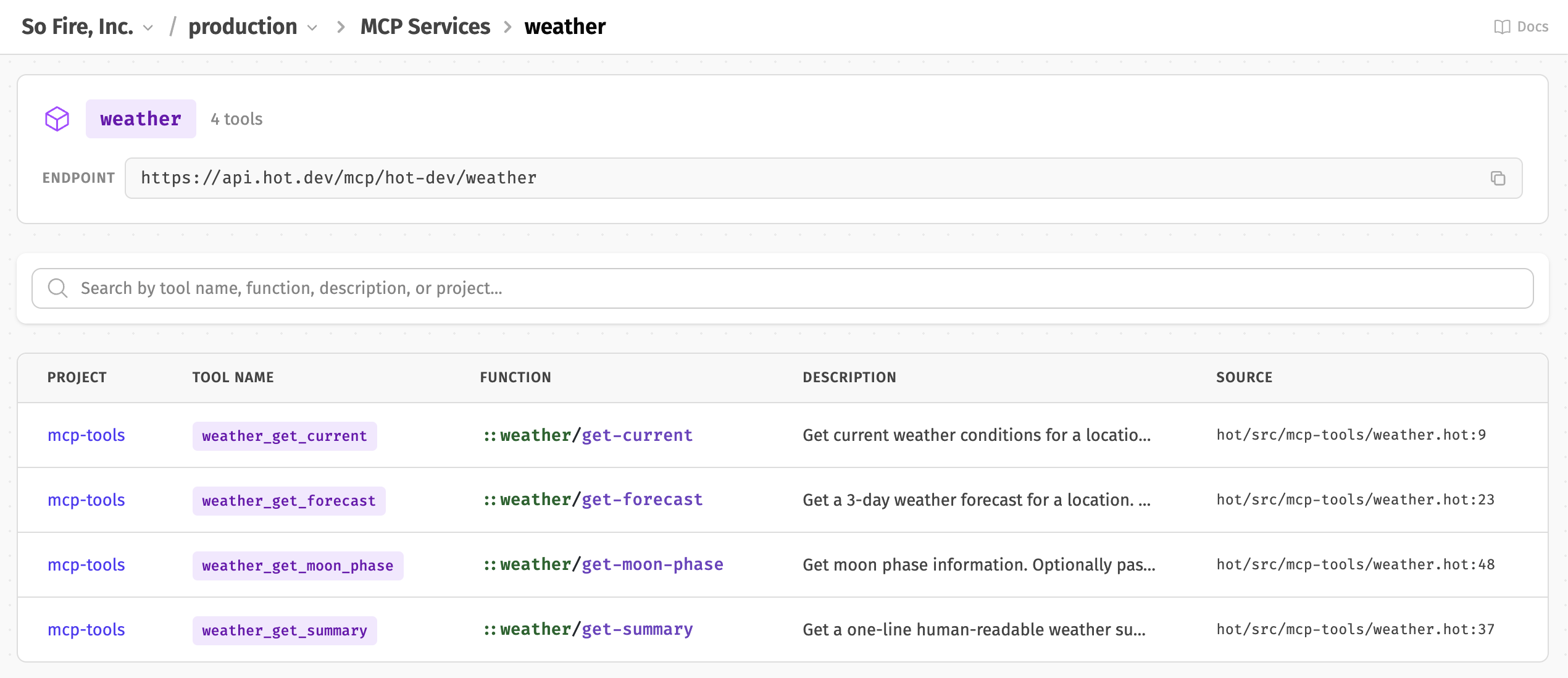The image size is (1568, 678).
Task: Click the search magnifier icon
Action: [x=58, y=288]
